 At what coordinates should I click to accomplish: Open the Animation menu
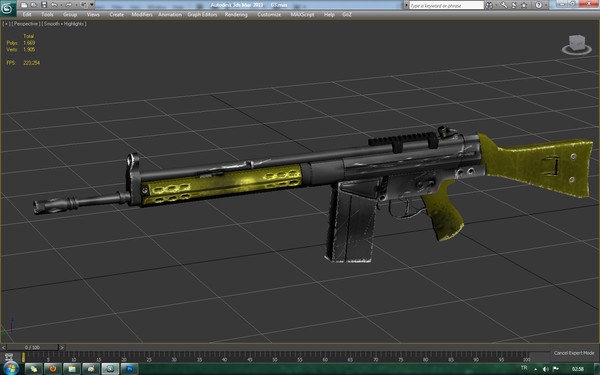coord(170,15)
